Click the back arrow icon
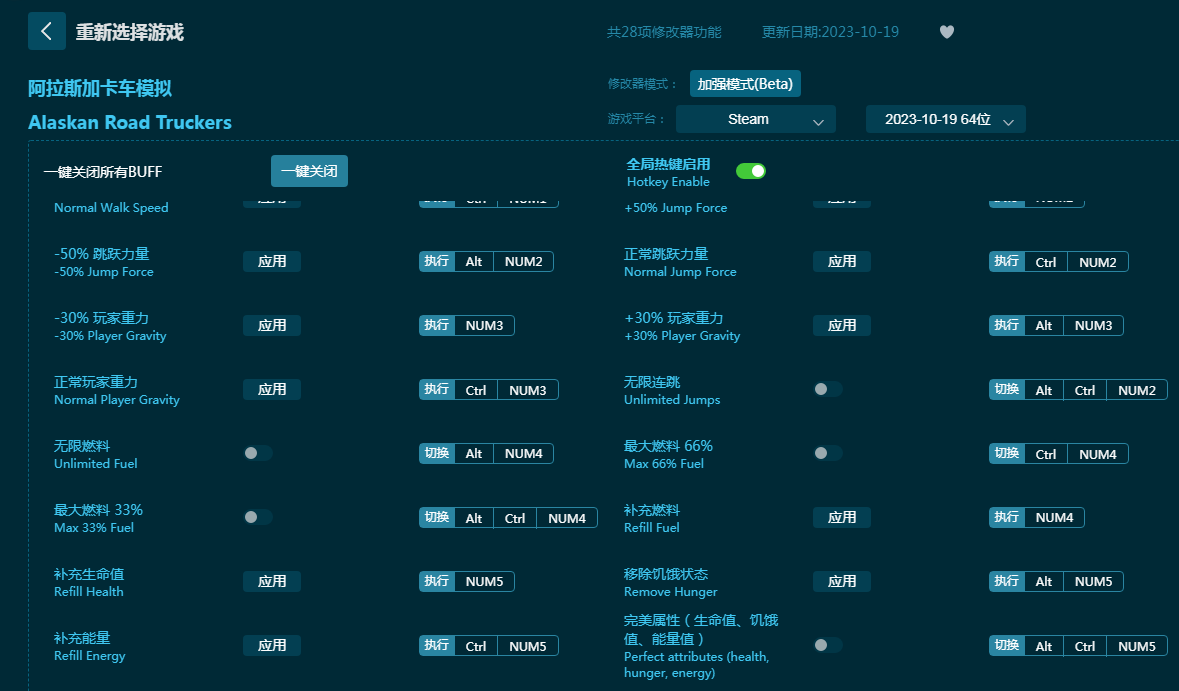1179x691 pixels. [46, 31]
